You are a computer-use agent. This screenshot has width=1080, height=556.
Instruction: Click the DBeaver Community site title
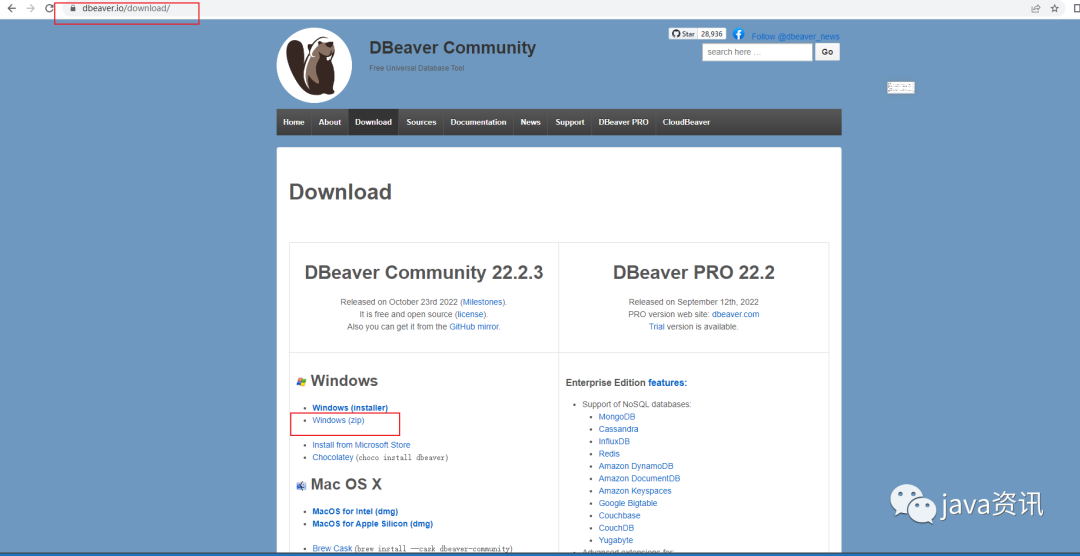453,48
